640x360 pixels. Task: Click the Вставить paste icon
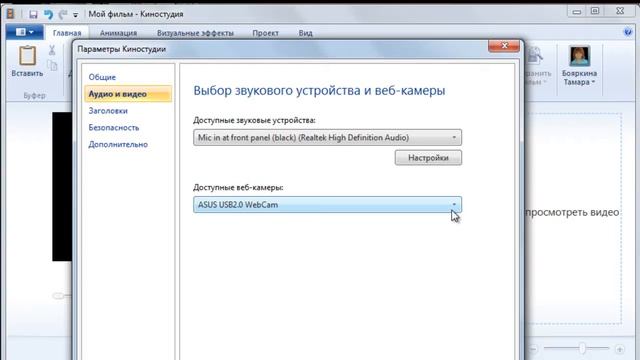click(27, 56)
